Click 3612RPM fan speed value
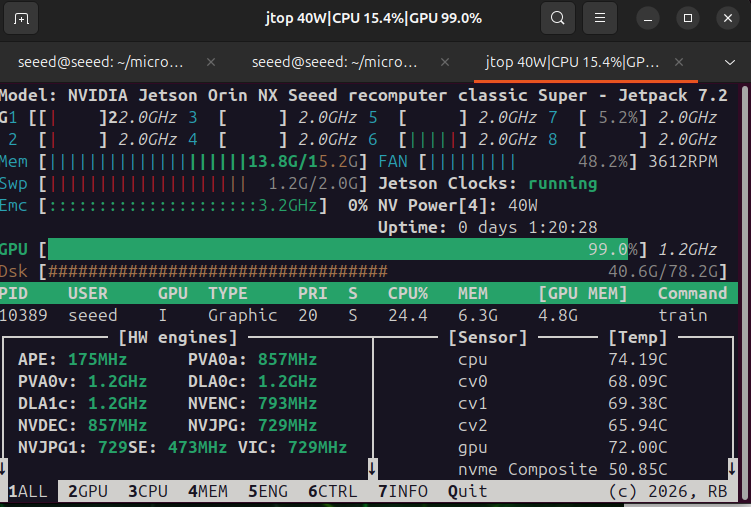This screenshot has height=507, width=751. (x=683, y=162)
